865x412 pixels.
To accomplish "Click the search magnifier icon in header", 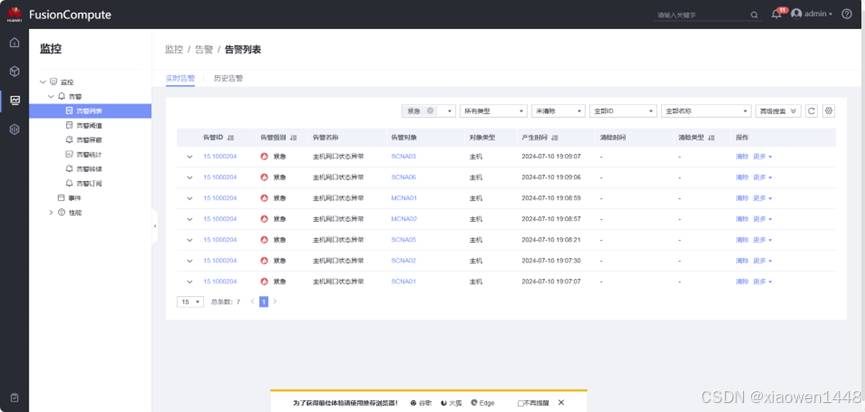I will (754, 15).
